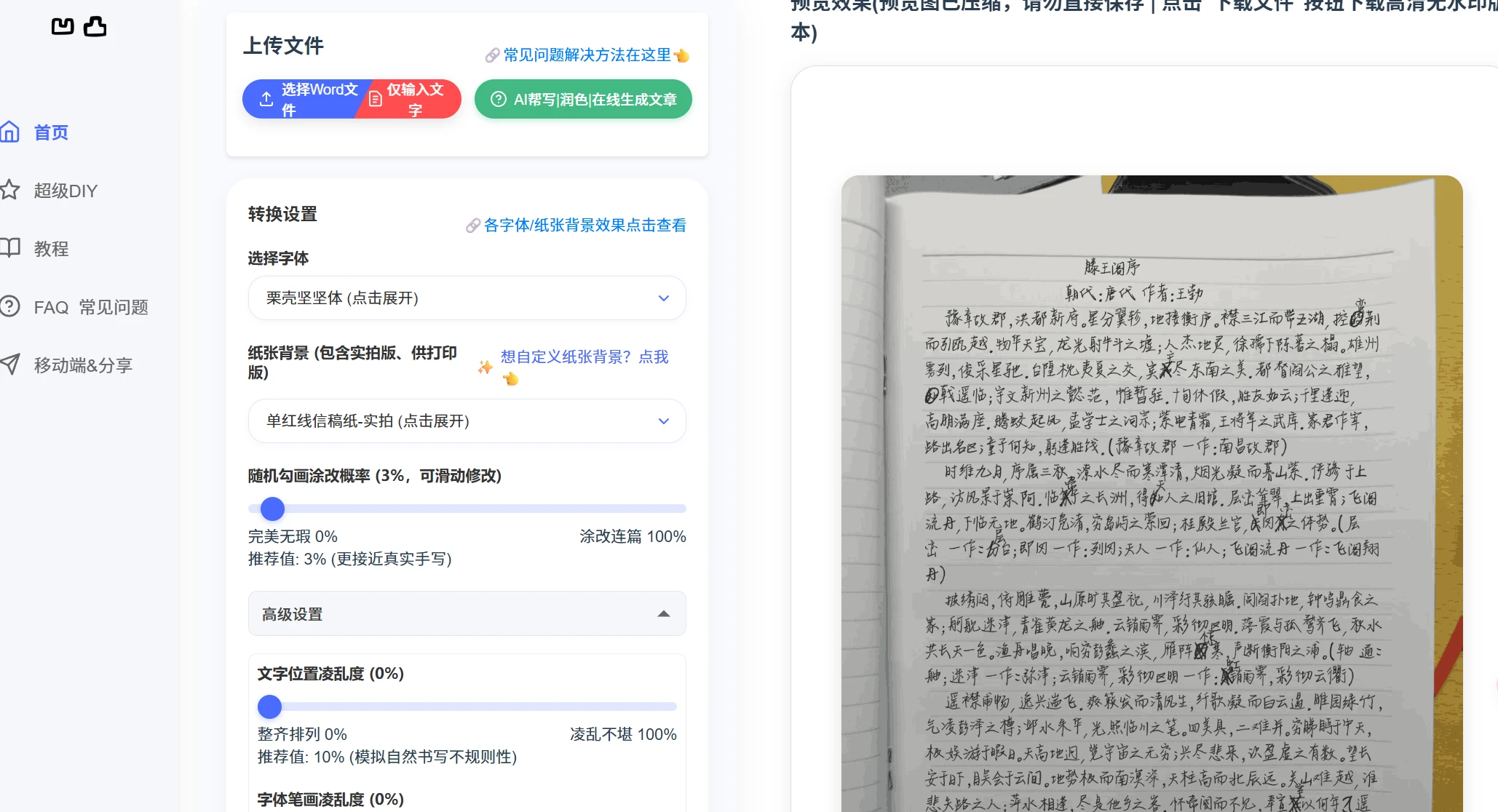Click the home icon beside 首页

coord(9,132)
